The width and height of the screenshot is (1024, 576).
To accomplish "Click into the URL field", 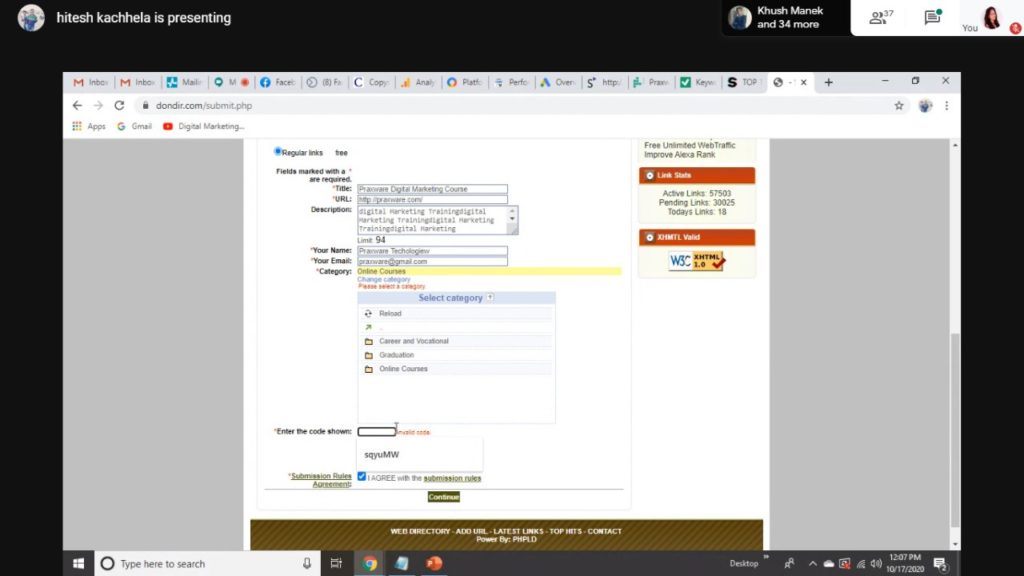I will (x=432, y=199).
